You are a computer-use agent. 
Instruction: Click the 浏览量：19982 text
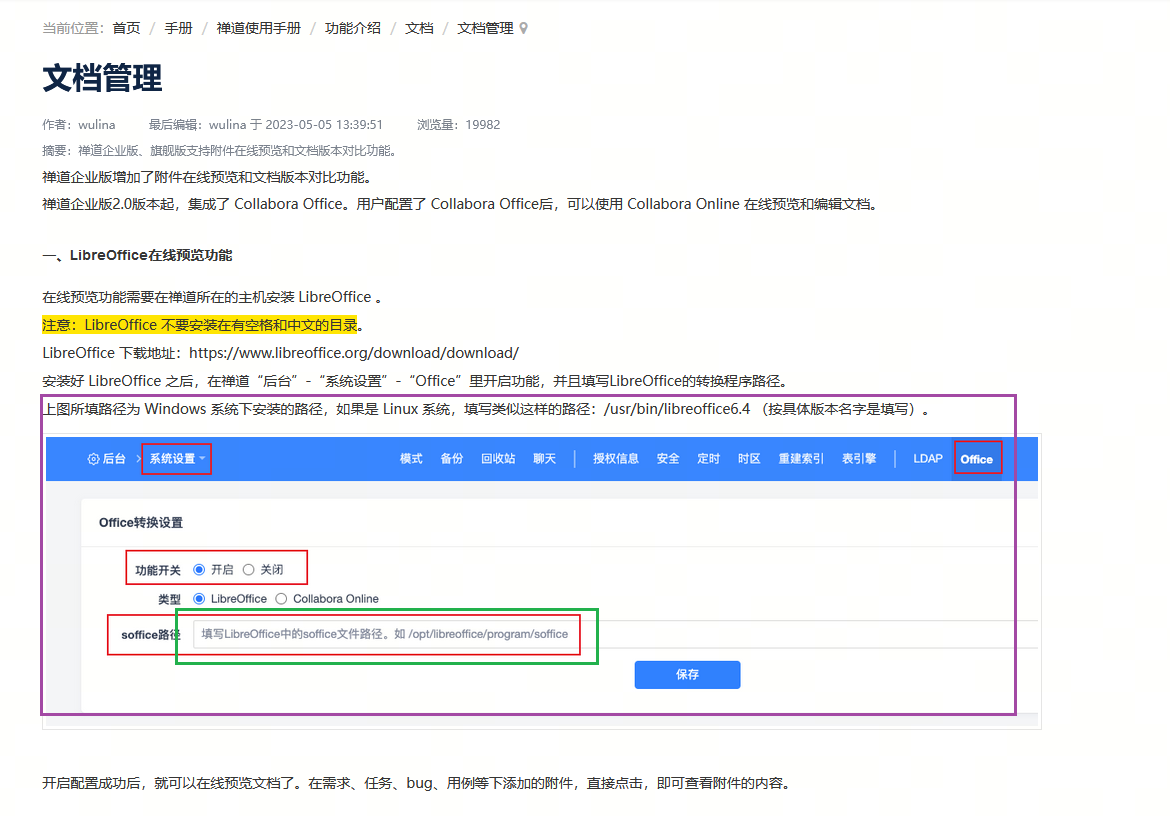458,125
